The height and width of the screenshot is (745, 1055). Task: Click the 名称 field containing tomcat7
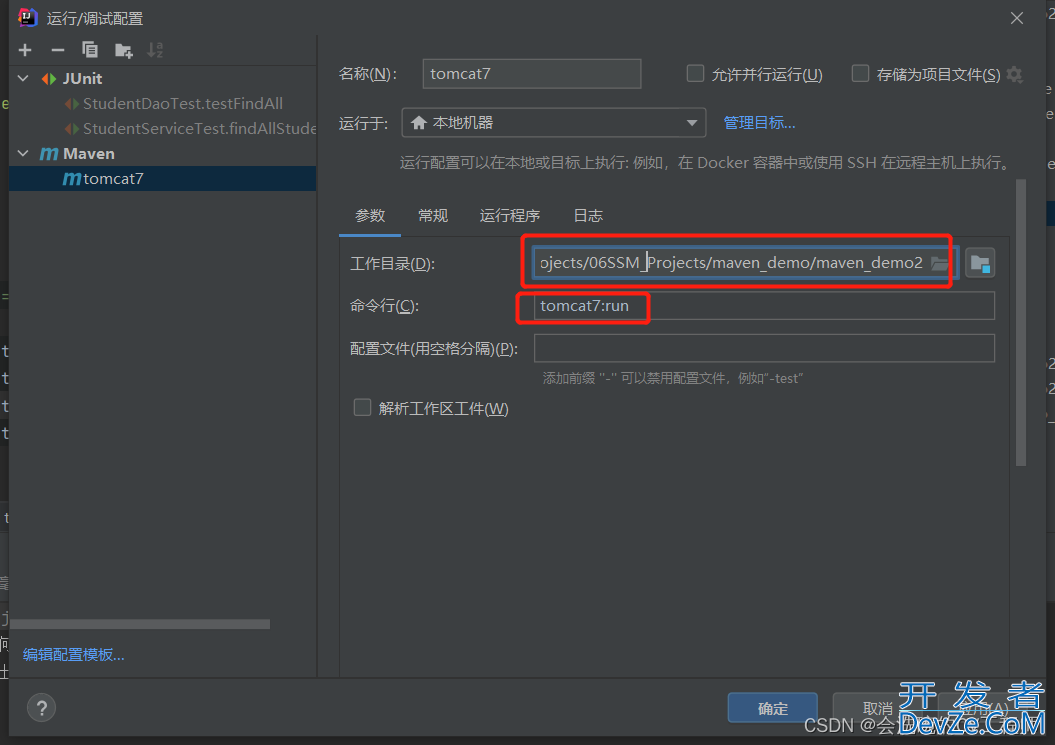532,73
